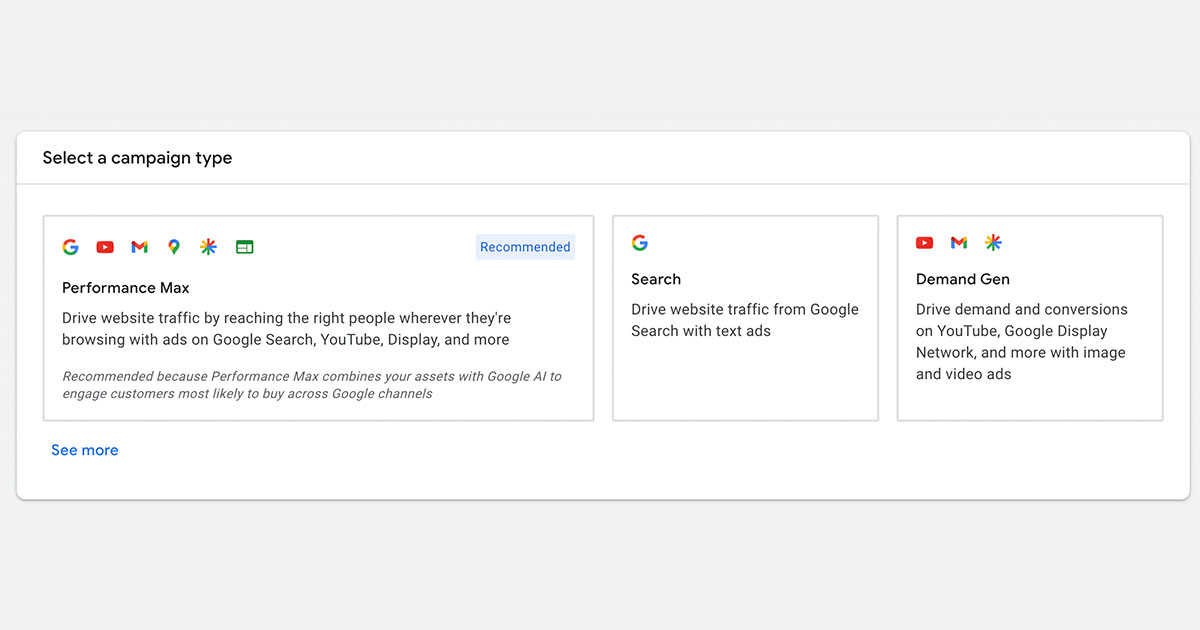Click the 'Select a campaign type' heading
Screen dimensions: 1200x630
tap(137, 158)
